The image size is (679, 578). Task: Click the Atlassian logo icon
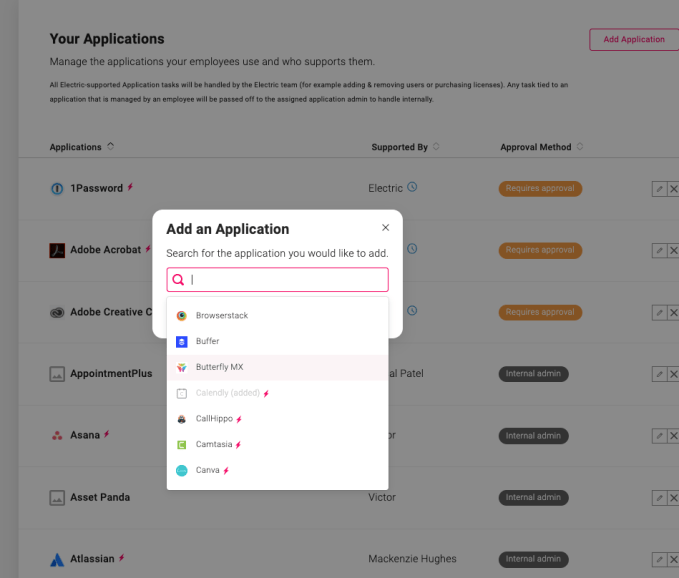(x=57, y=559)
